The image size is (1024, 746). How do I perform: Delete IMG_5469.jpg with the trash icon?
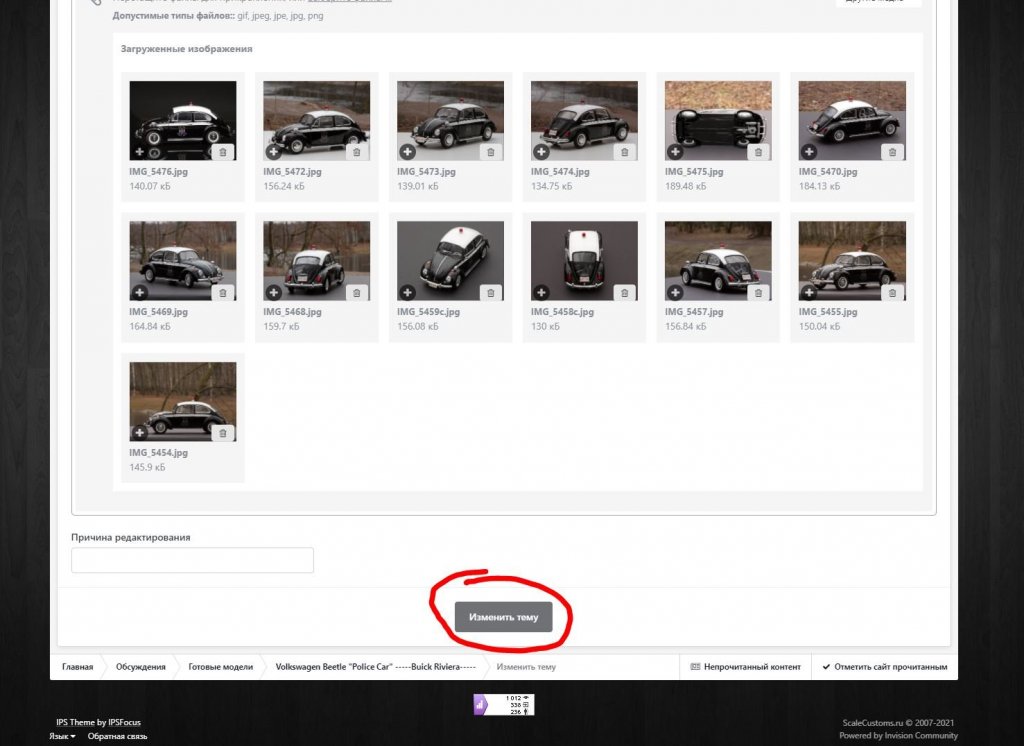coord(223,293)
